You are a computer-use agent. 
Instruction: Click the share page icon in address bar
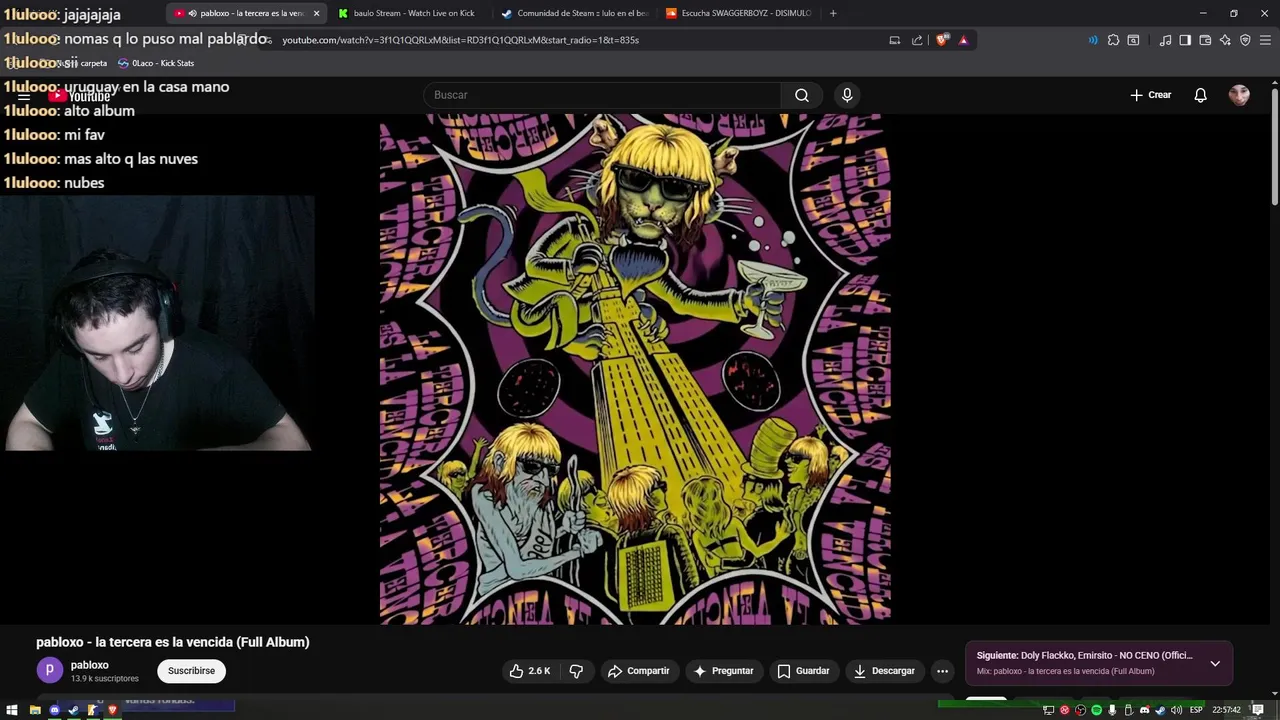point(917,40)
